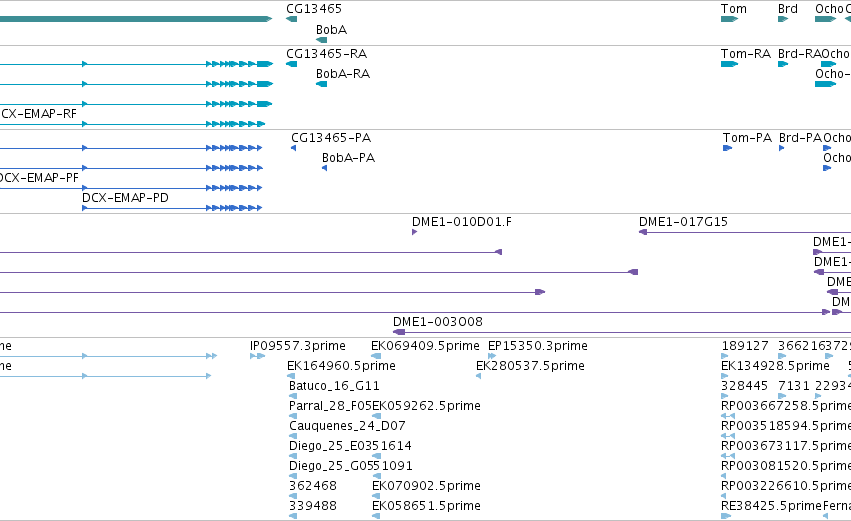Click the DME1-003O08 label
851x521 pixels.
(438, 322)
